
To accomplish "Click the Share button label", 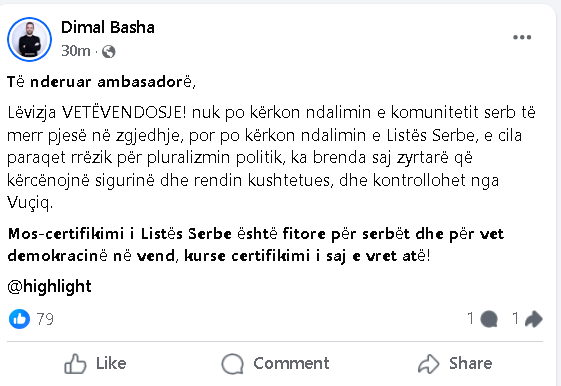I will coord(470,363).
